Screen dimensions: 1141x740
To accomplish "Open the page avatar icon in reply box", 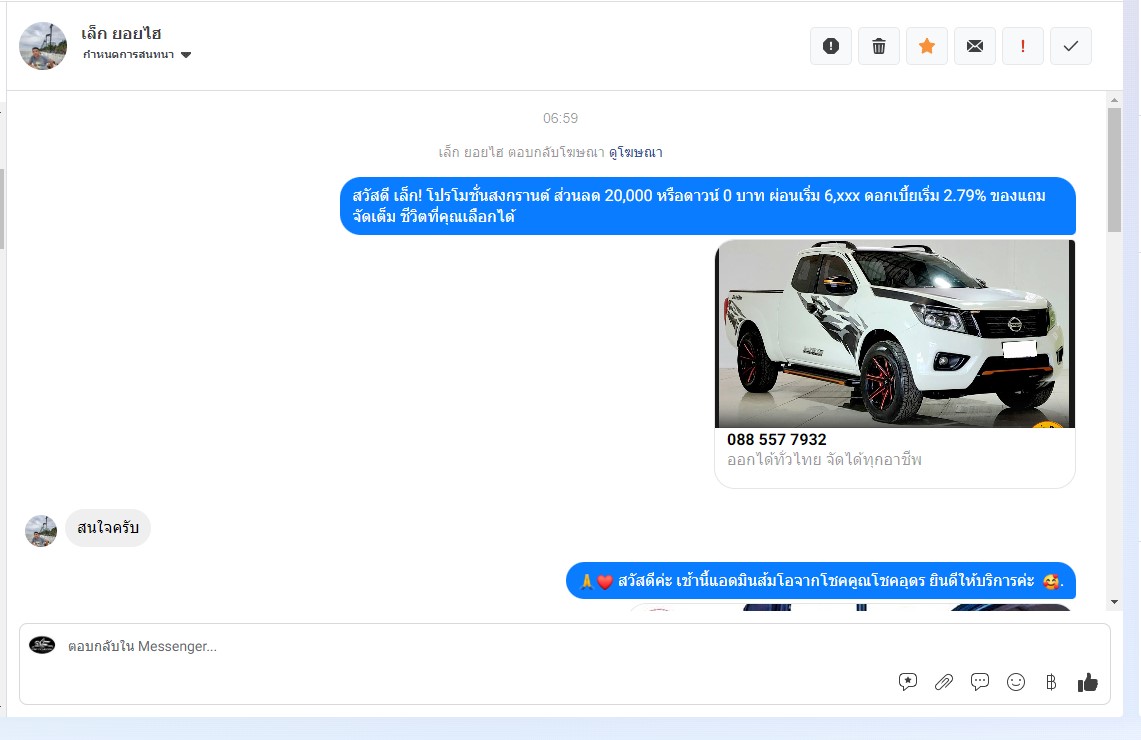I will pos(42,645).
